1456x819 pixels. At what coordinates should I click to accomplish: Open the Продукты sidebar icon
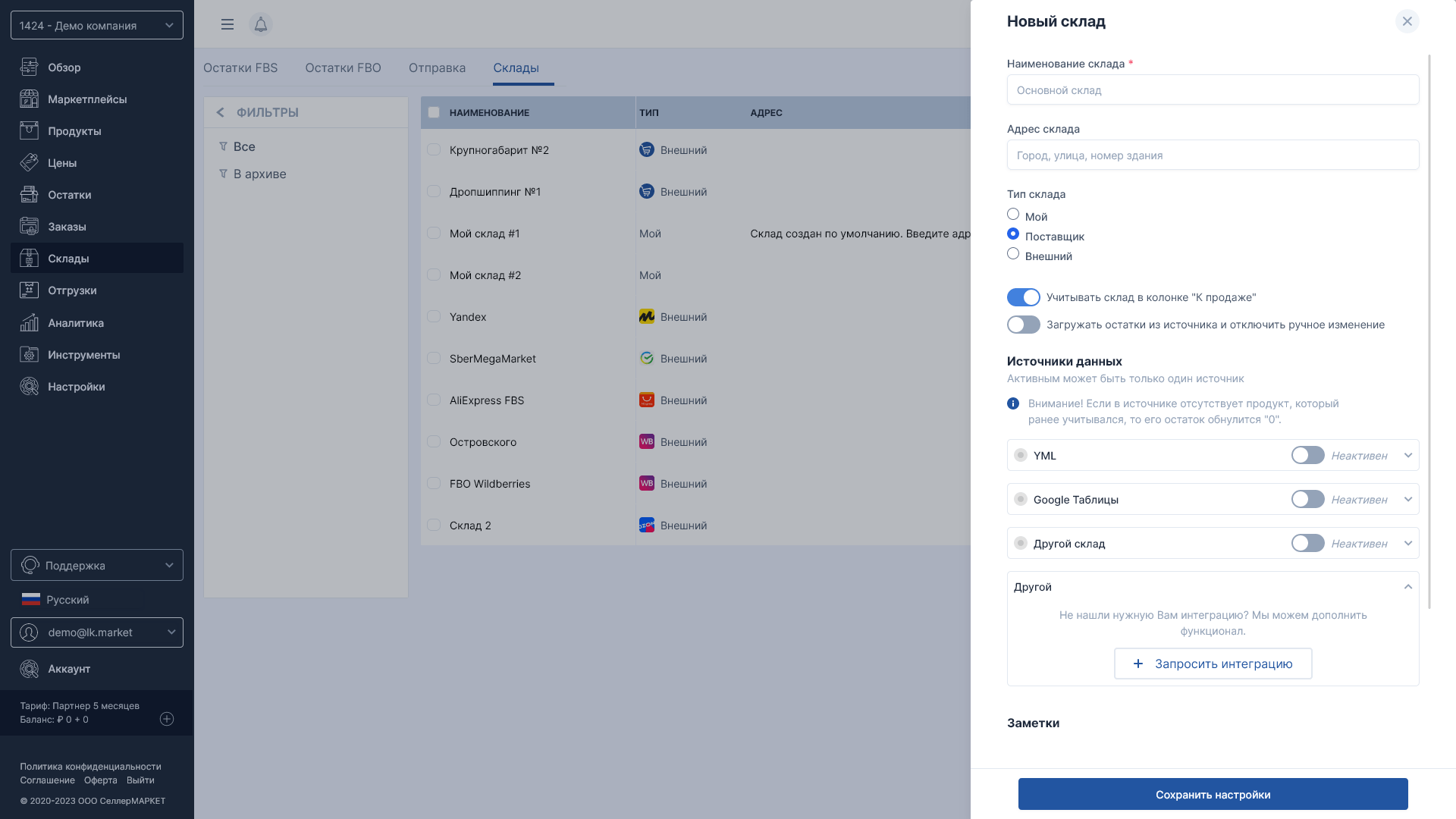pyautogui.click(x=29, y=131)
